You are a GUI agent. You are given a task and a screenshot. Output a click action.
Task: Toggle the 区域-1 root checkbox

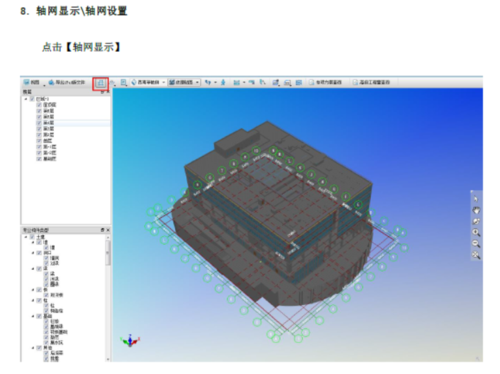tap(32, 99)
